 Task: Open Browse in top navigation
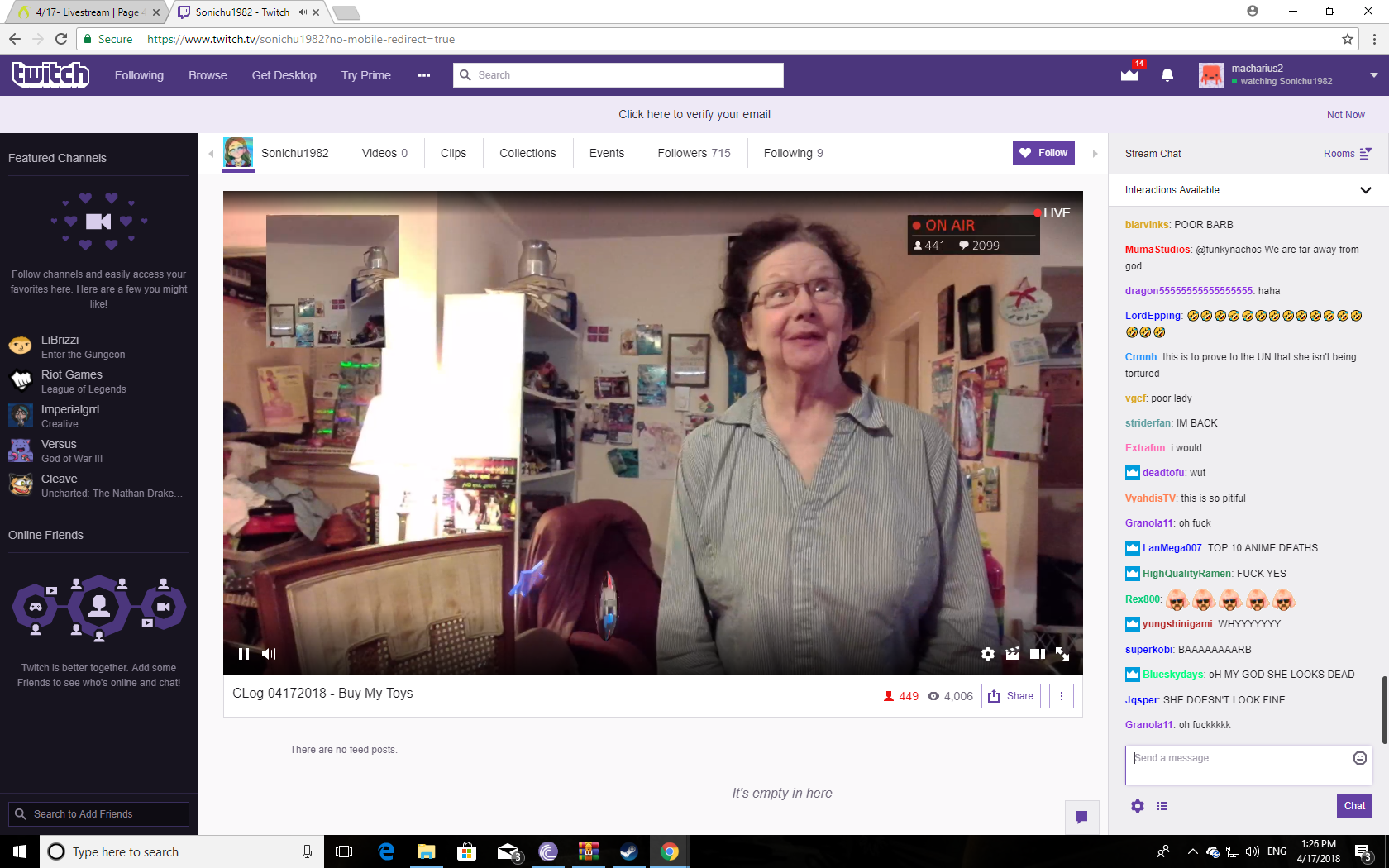[208, 75]
